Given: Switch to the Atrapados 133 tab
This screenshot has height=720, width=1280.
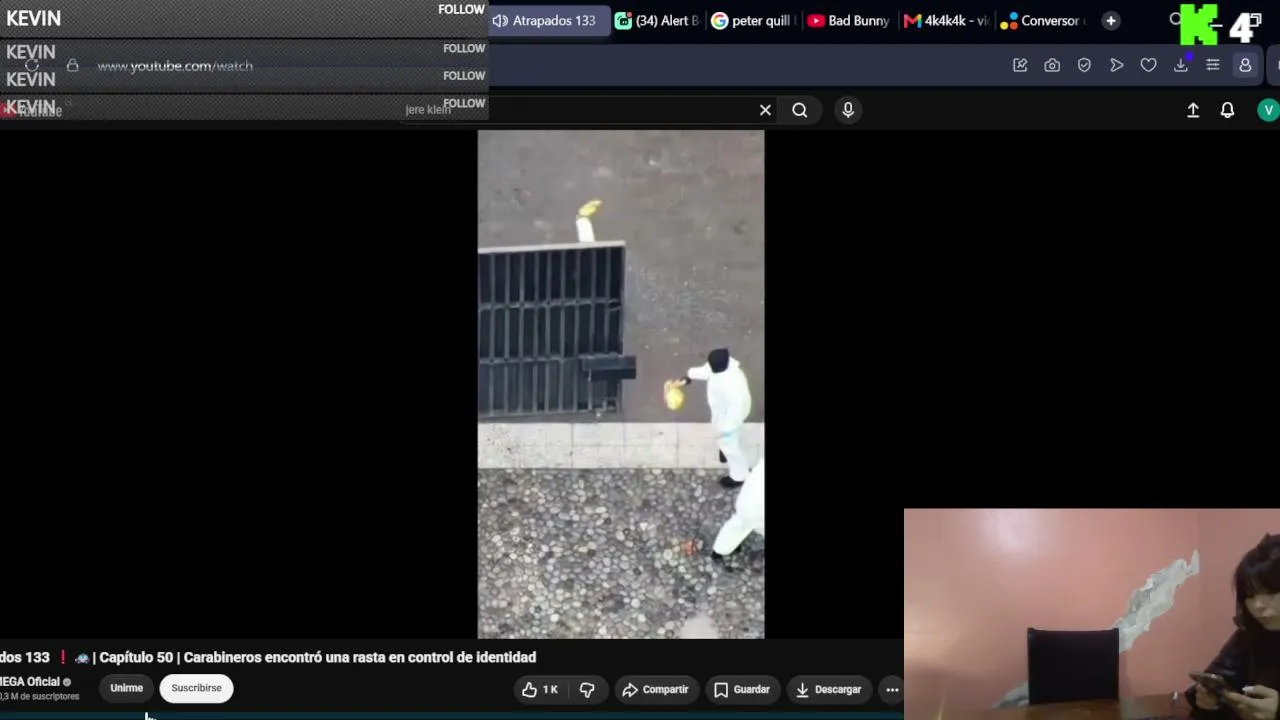Looking at the screenshot, I should coord(549,21).
